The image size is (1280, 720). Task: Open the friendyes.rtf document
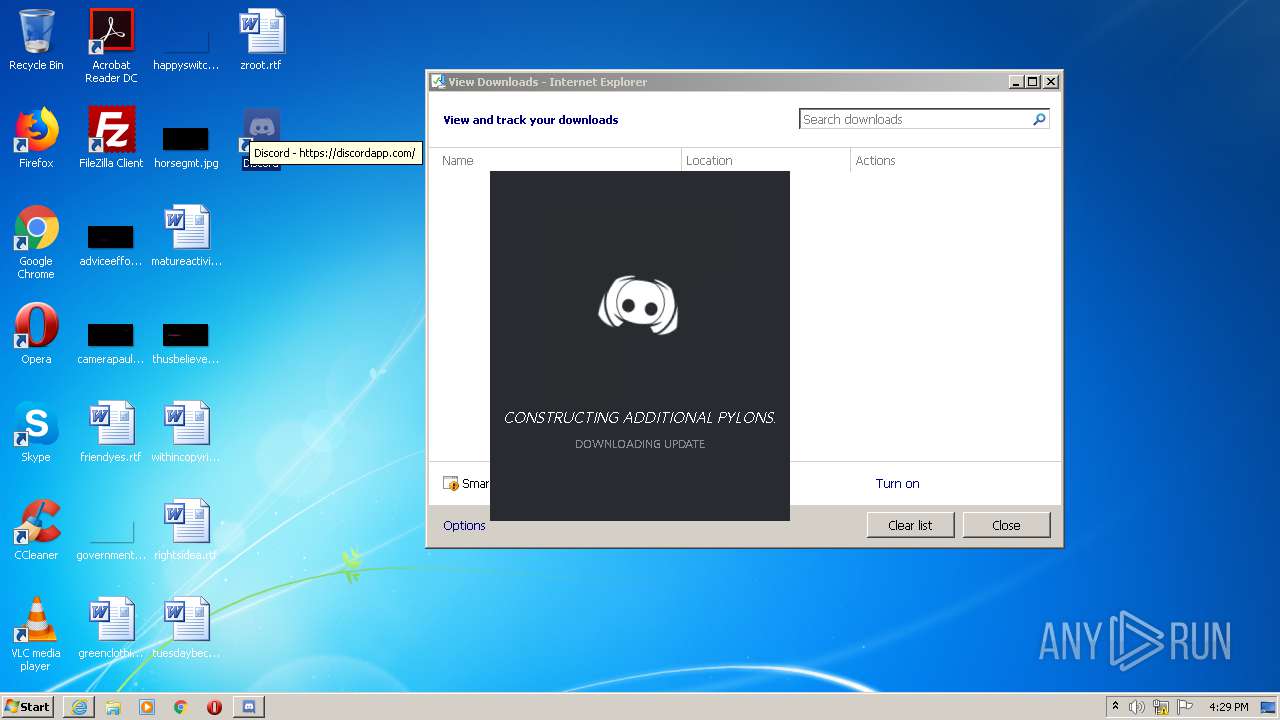click(x=111, y=432)
